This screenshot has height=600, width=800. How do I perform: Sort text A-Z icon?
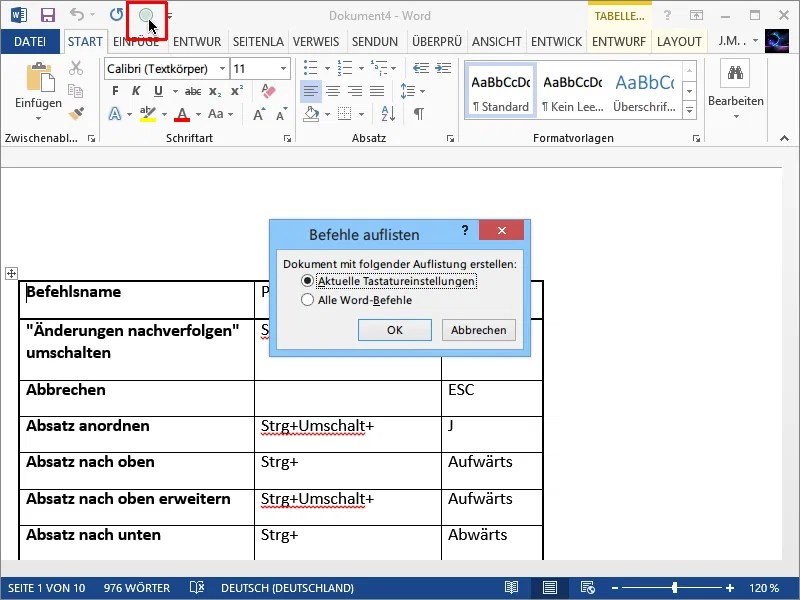388,113
